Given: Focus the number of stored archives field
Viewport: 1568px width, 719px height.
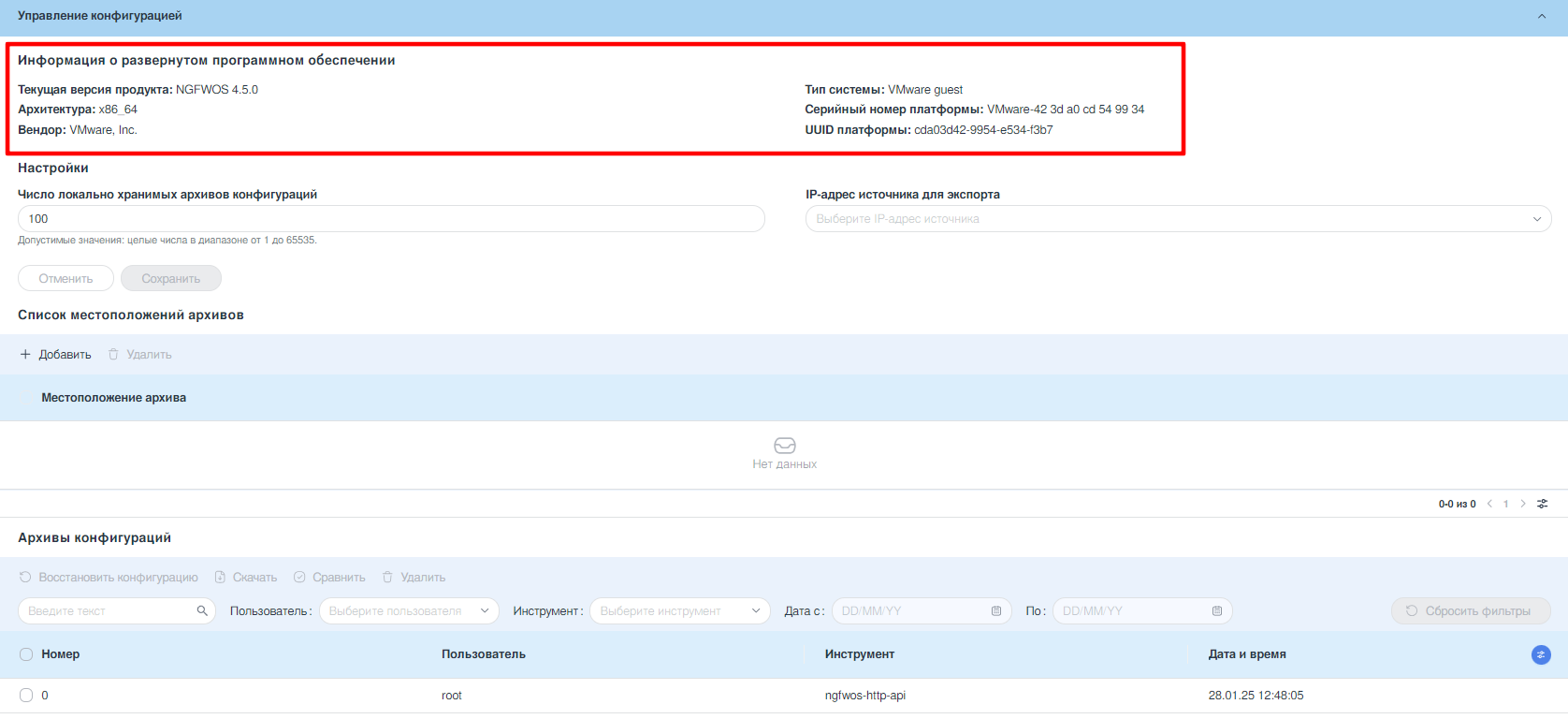Looking at the screenshot, I should point(391,219).
